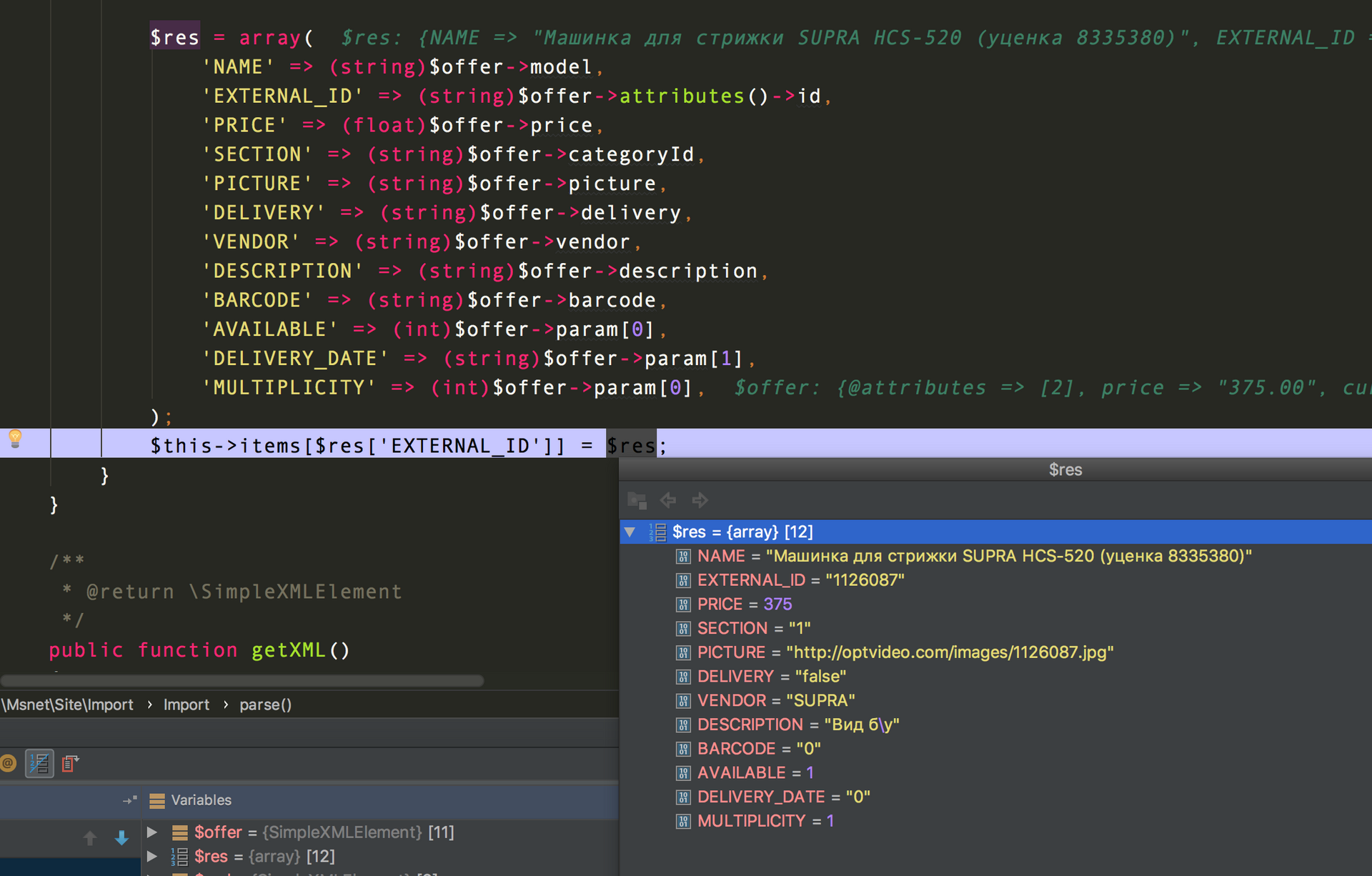Select the MULTIPLICITY = 1 entry

995,821
